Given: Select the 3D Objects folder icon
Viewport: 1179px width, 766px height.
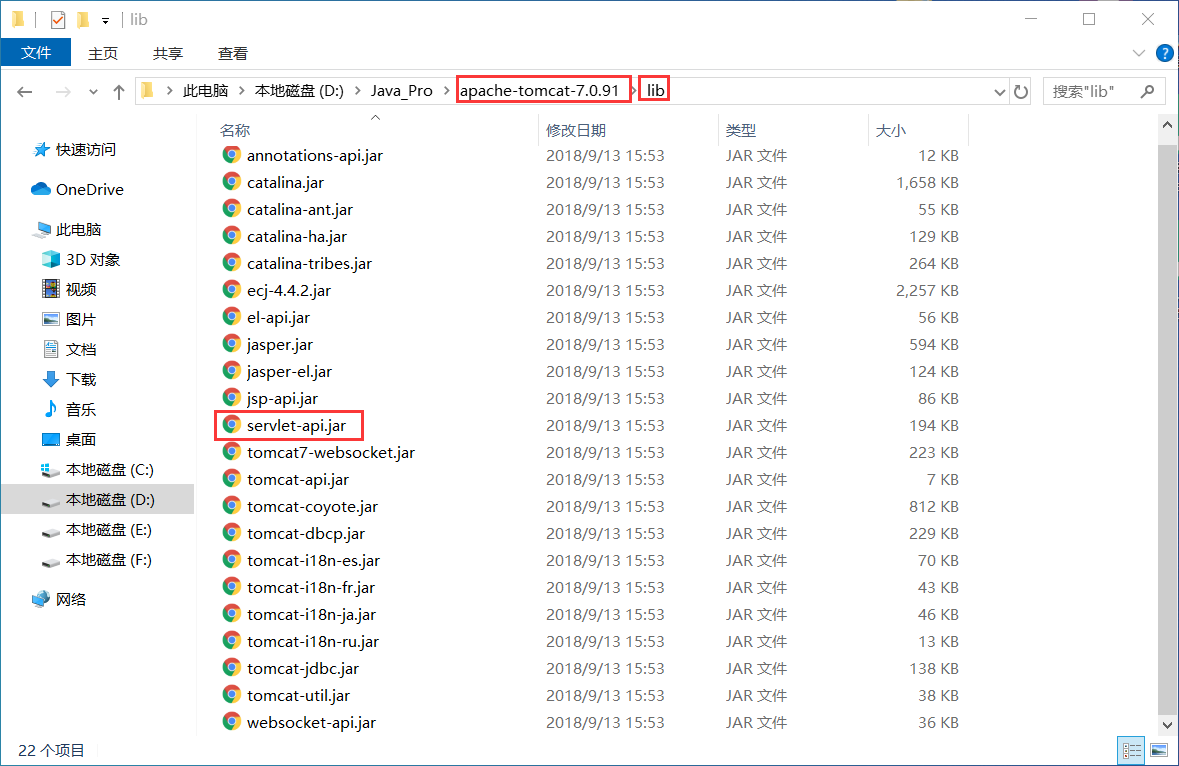Looking at the screenshot, I should click(x=50, y=259).
